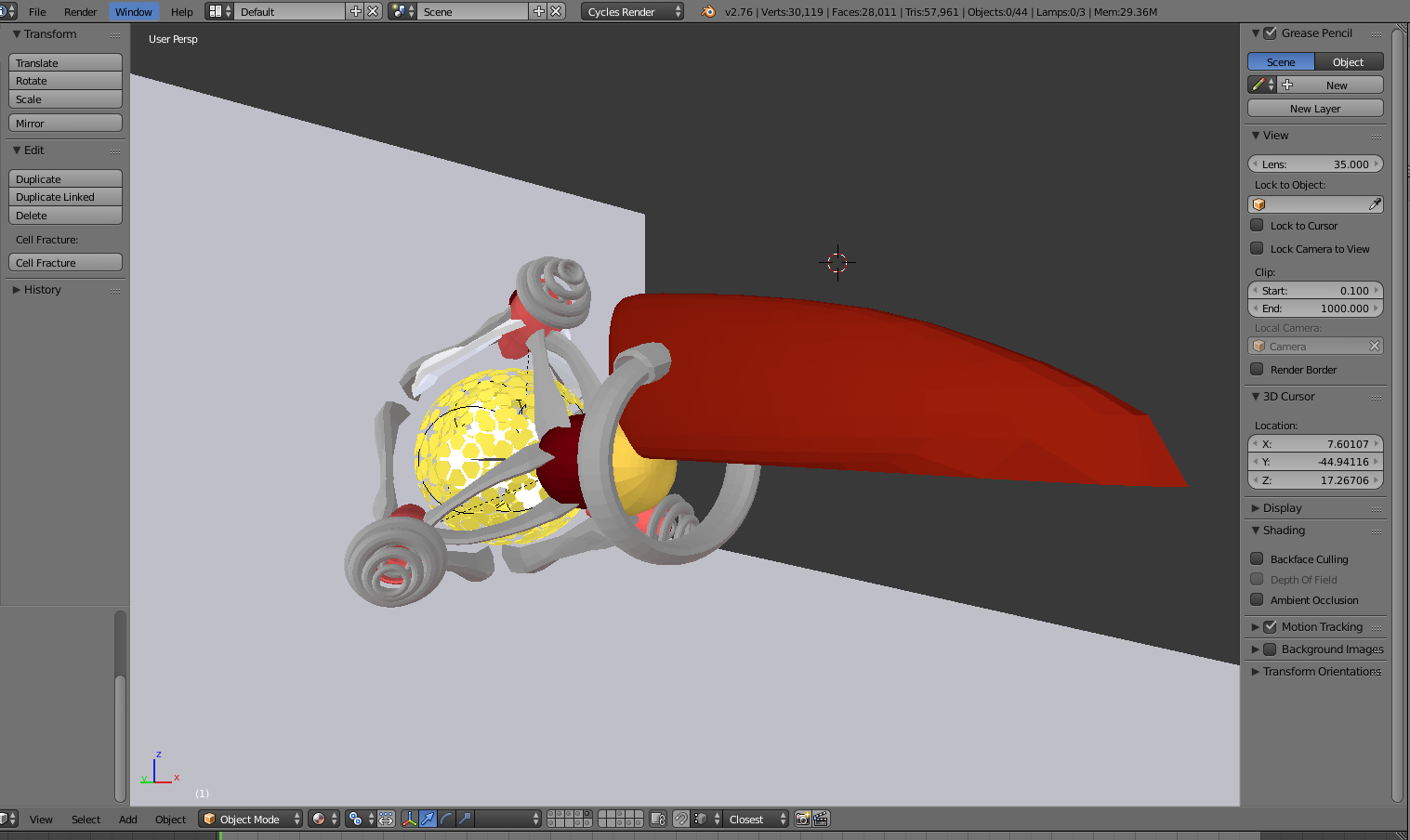The image size is (1410, 840).
Task: Click the 3D view editor type icon
Action: click(8, 819)
